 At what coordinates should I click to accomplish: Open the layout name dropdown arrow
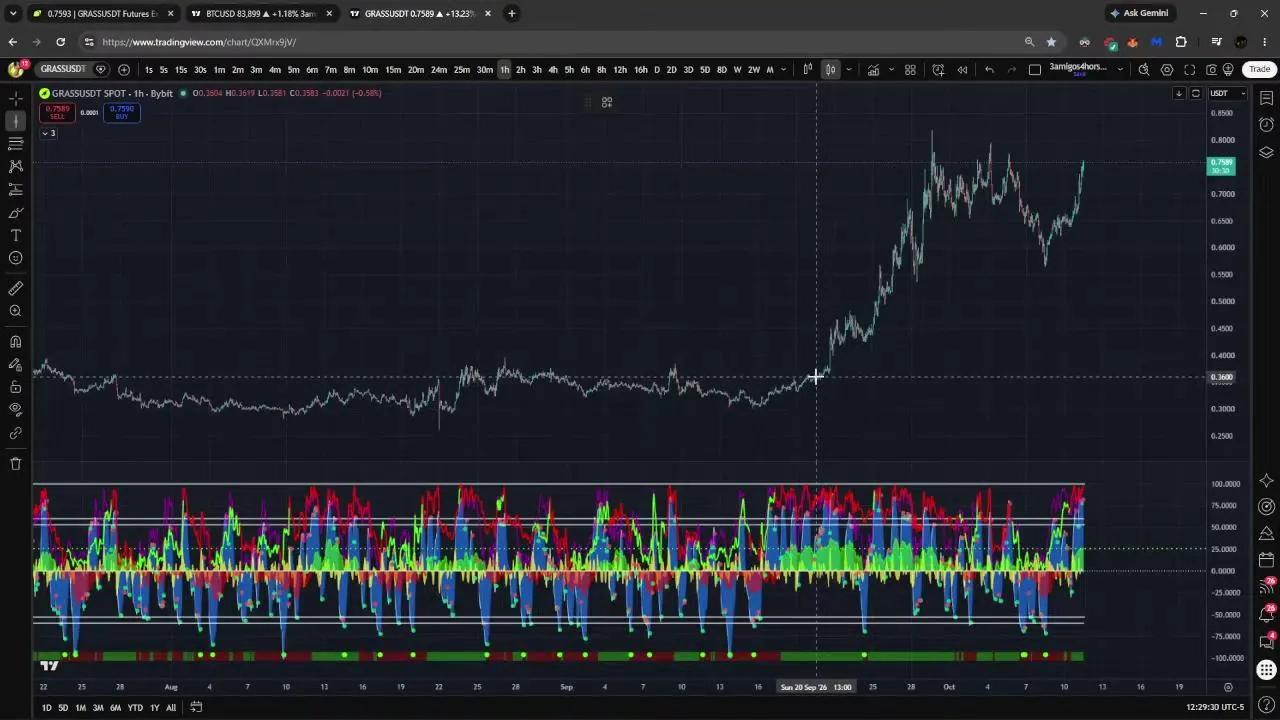pyautogui.click(x=1119, y=69)
